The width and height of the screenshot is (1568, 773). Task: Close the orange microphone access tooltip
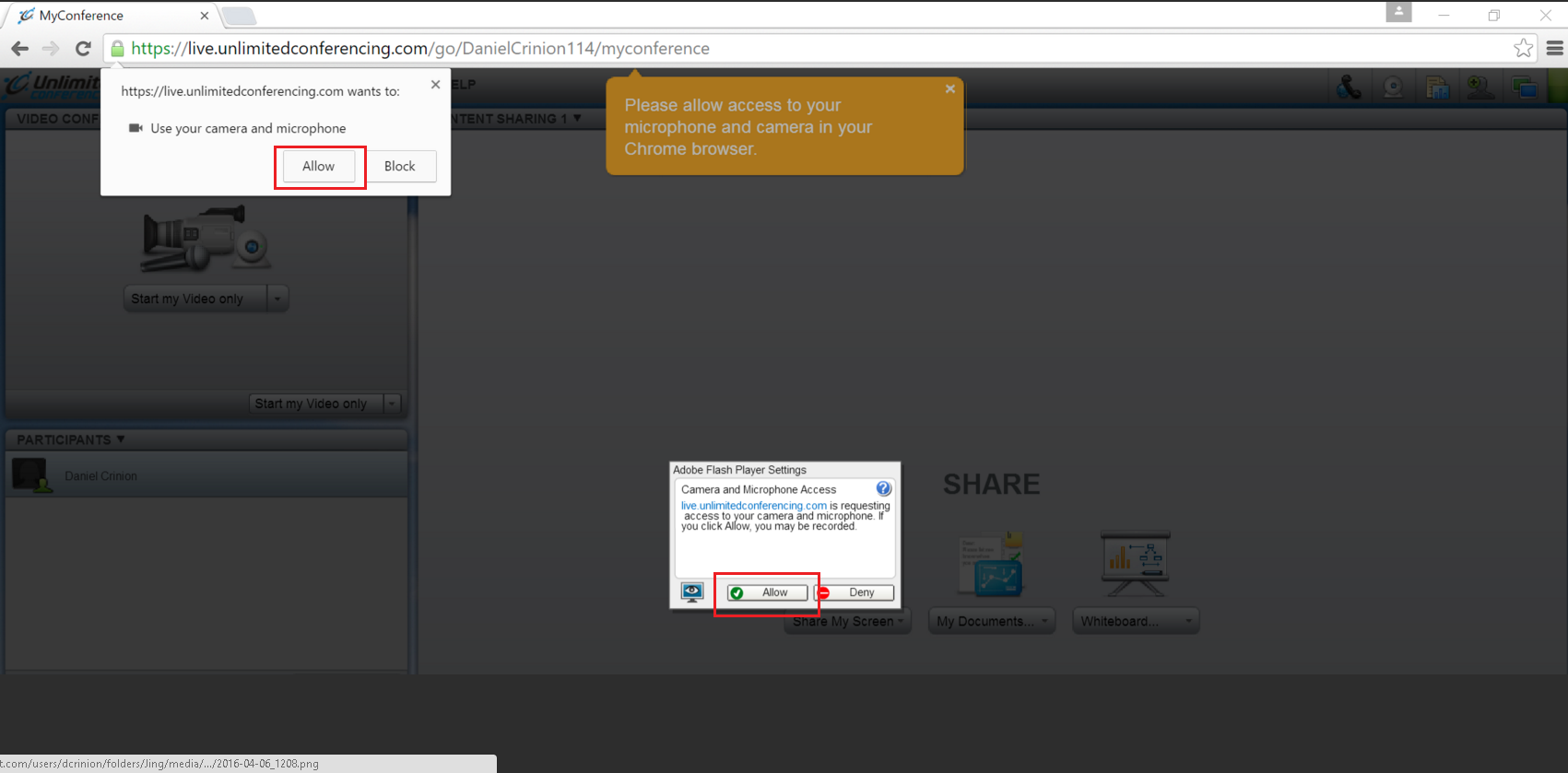tap(949, 89)
